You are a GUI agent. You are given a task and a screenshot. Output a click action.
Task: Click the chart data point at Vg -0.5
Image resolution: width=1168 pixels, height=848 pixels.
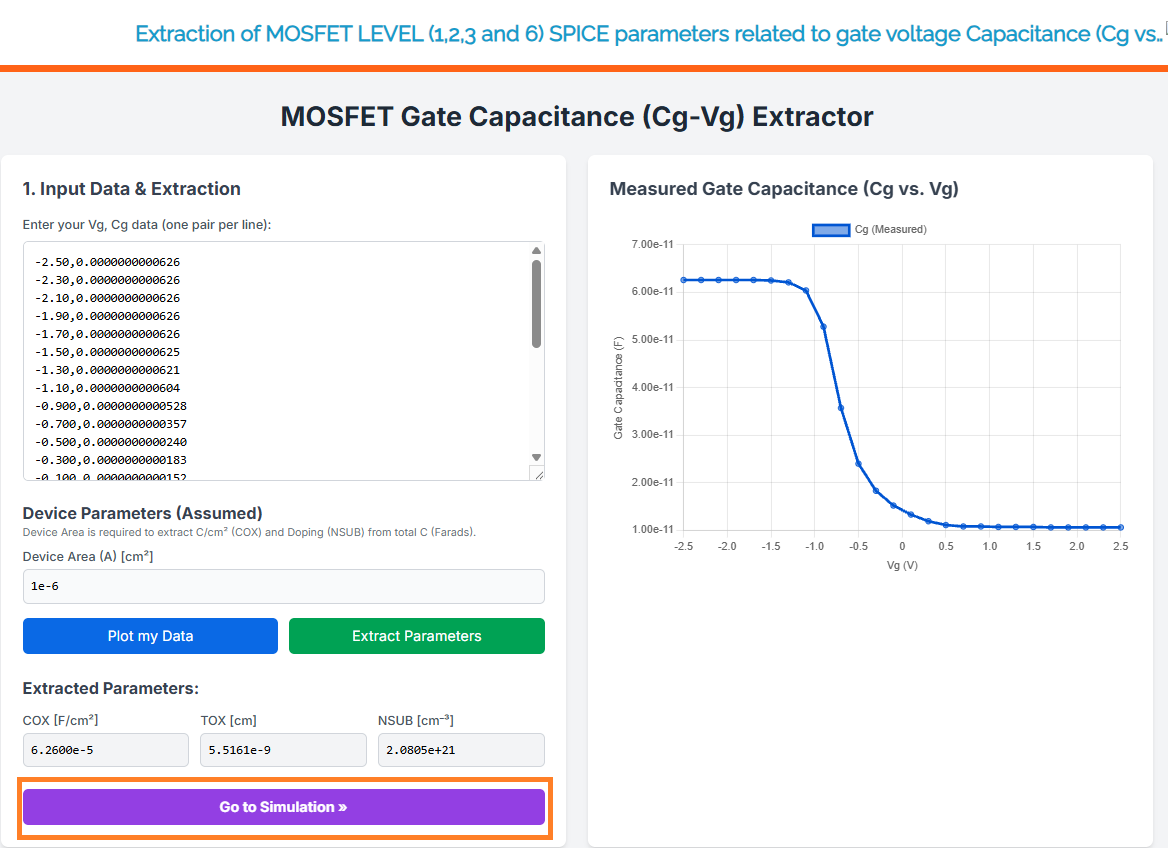[x=858, y=464]
